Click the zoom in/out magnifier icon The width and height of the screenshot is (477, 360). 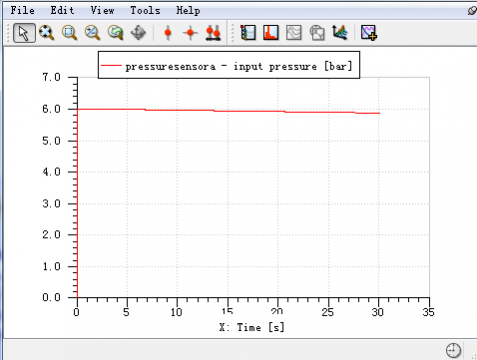click(x=92, y=33)
